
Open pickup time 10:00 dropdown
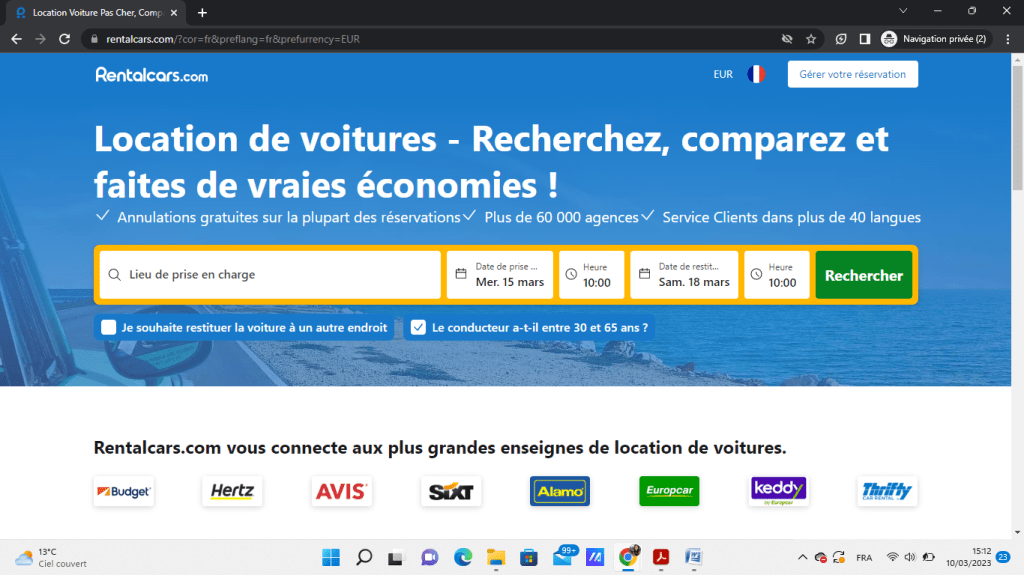(592, 275)
